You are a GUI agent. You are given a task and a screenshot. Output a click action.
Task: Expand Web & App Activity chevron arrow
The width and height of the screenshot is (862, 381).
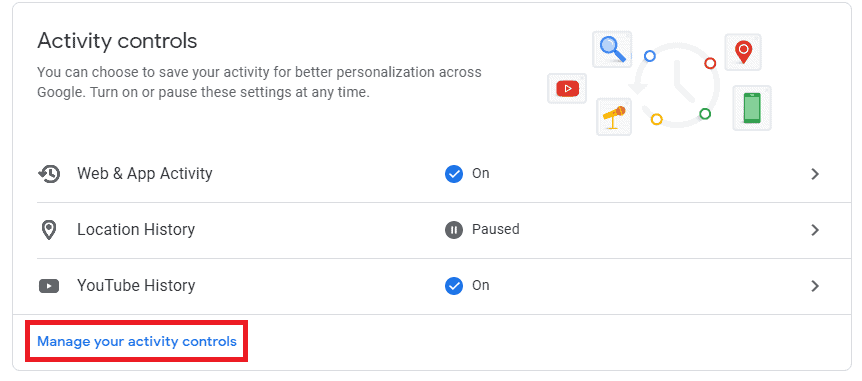[x=815, y=174]
